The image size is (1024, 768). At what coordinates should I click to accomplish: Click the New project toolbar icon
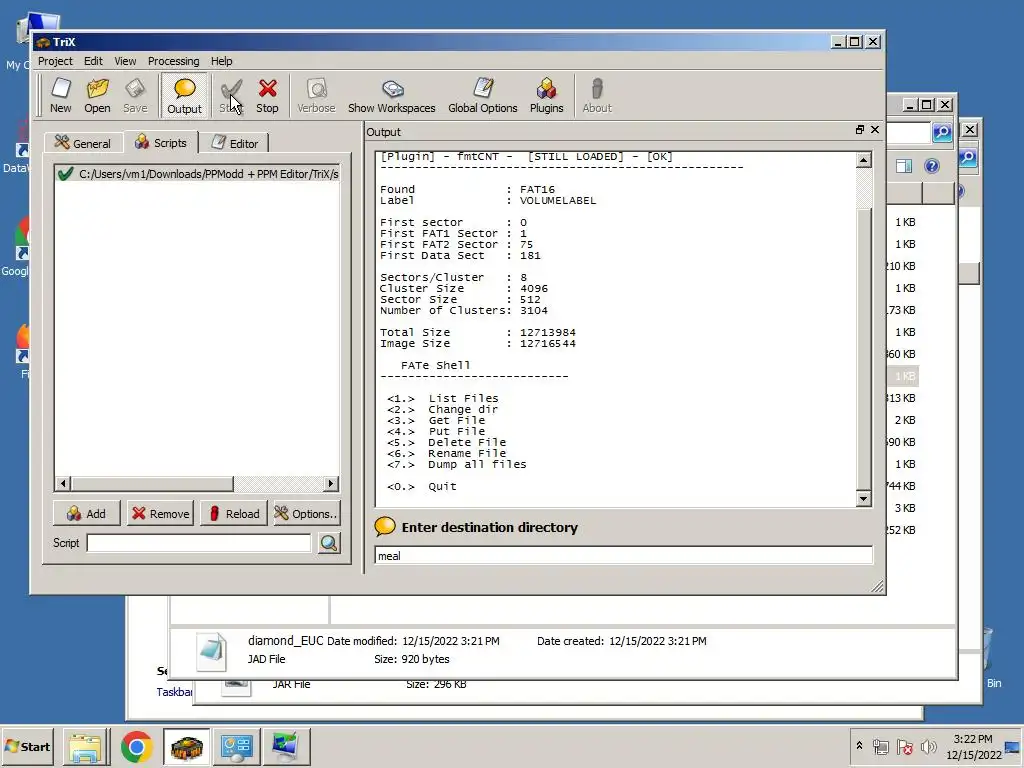click(x=60, y=95)
